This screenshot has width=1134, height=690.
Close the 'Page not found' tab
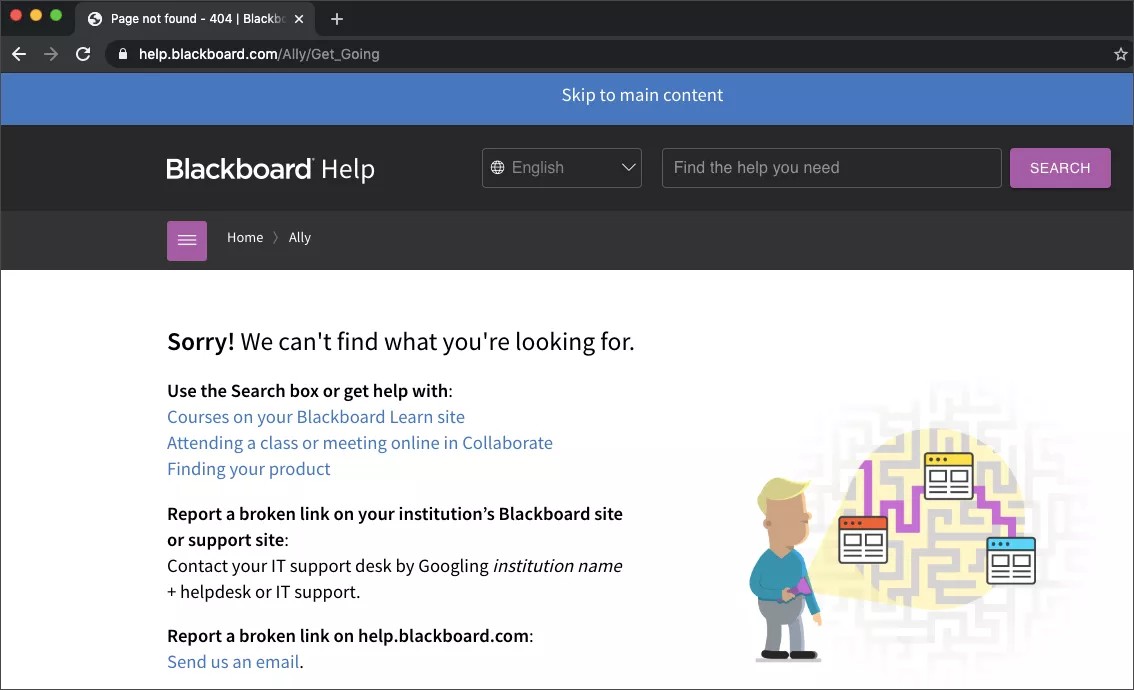click(299, 19)
